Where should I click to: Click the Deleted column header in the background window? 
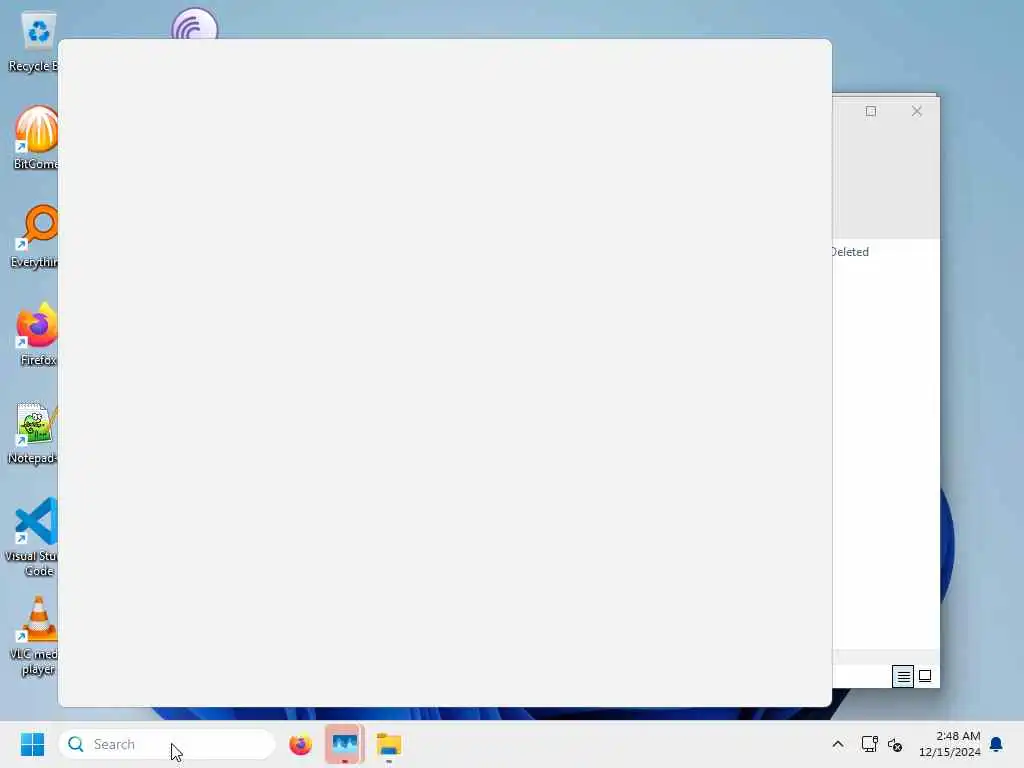click(x=850, y=252)
